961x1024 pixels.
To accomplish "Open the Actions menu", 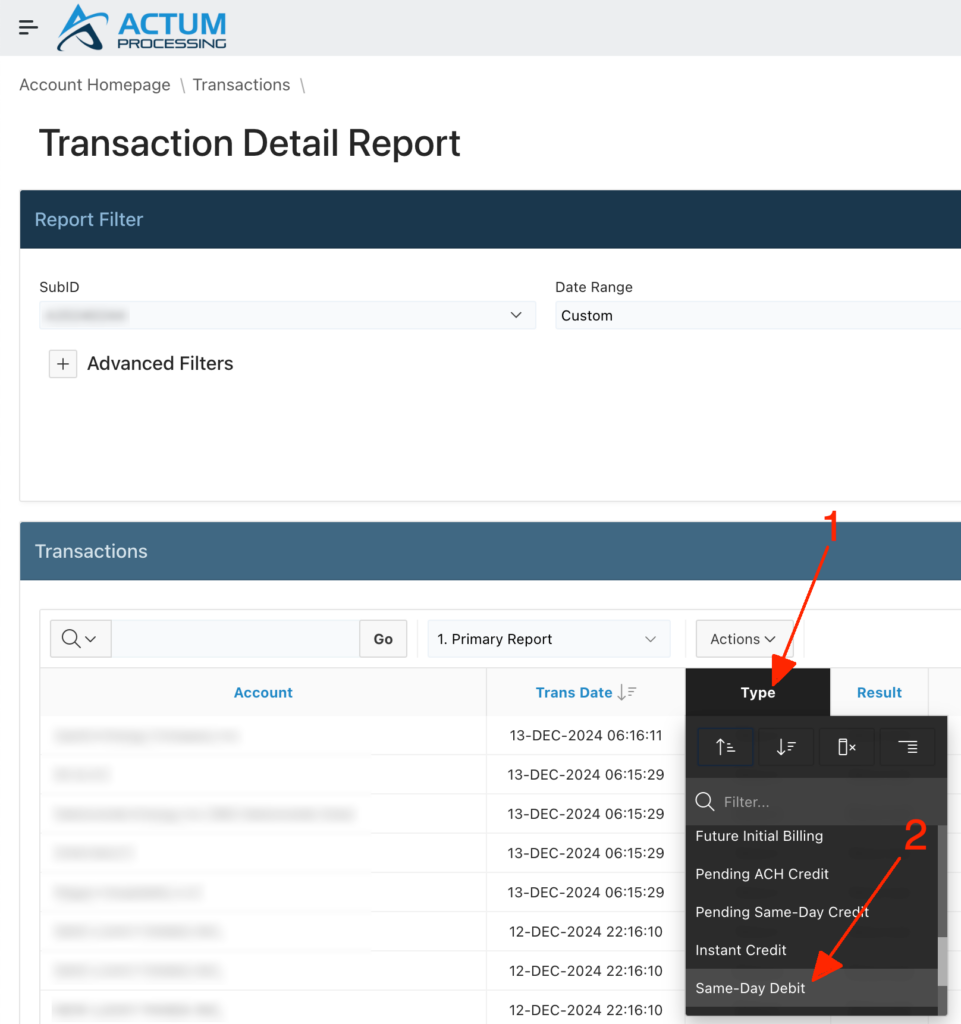I will (744, 638).
